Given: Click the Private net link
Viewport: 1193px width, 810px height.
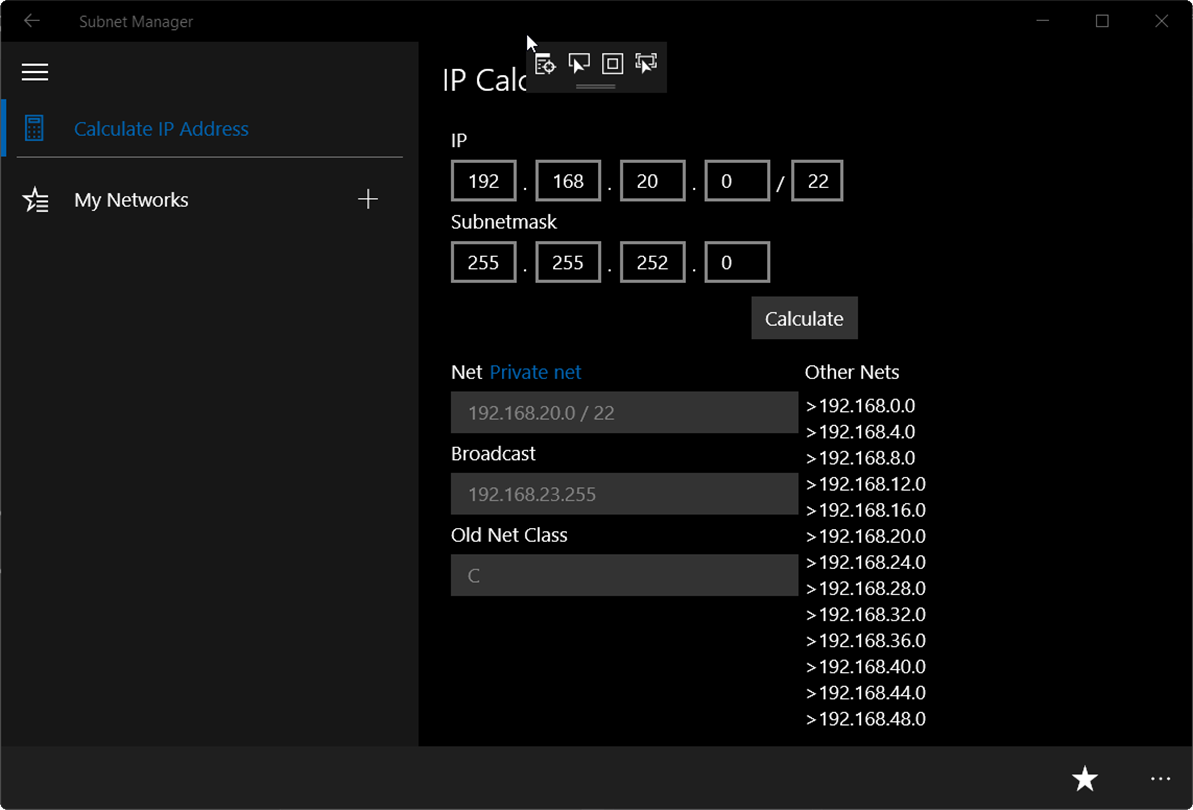Looking at the screenshot, I should pyautogui.click(x=535, y=372).
